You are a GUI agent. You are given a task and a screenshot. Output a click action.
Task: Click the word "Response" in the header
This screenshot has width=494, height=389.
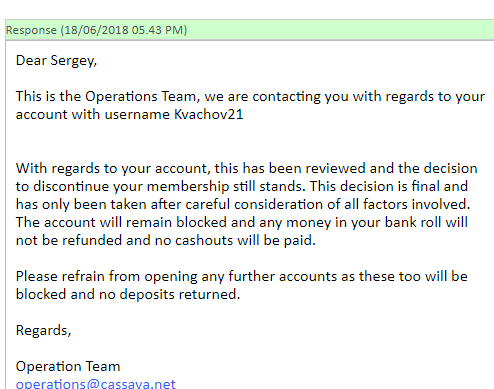(x=31, y=30)
